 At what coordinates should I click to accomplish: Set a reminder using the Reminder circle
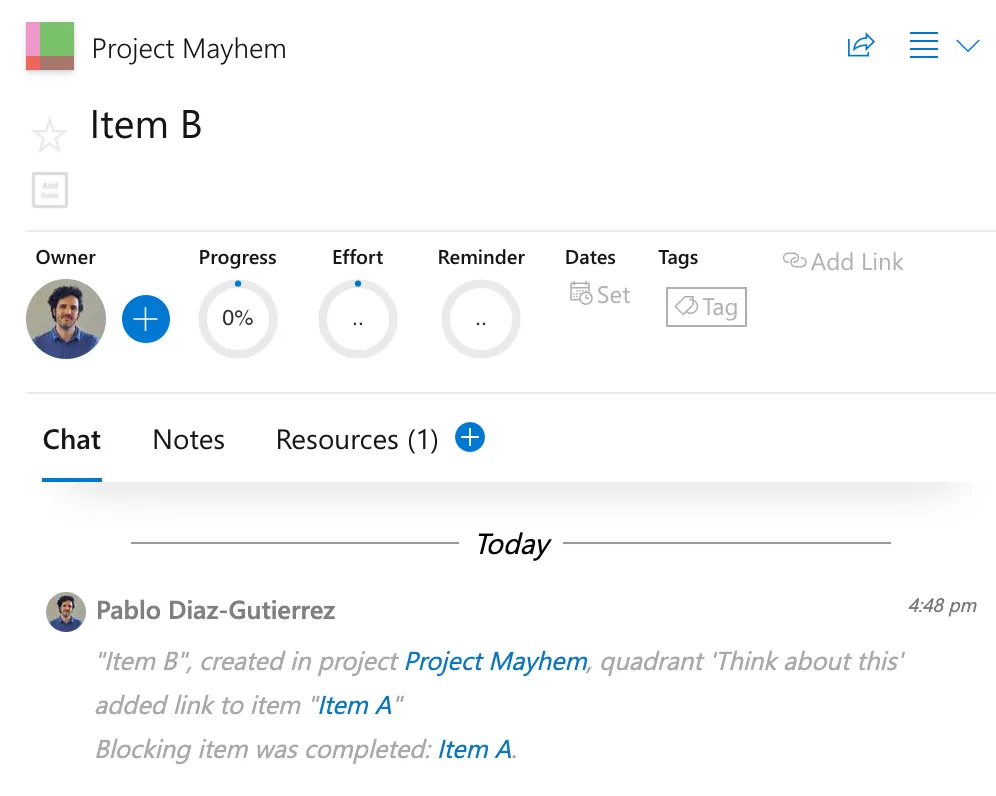tap(481, 319)
